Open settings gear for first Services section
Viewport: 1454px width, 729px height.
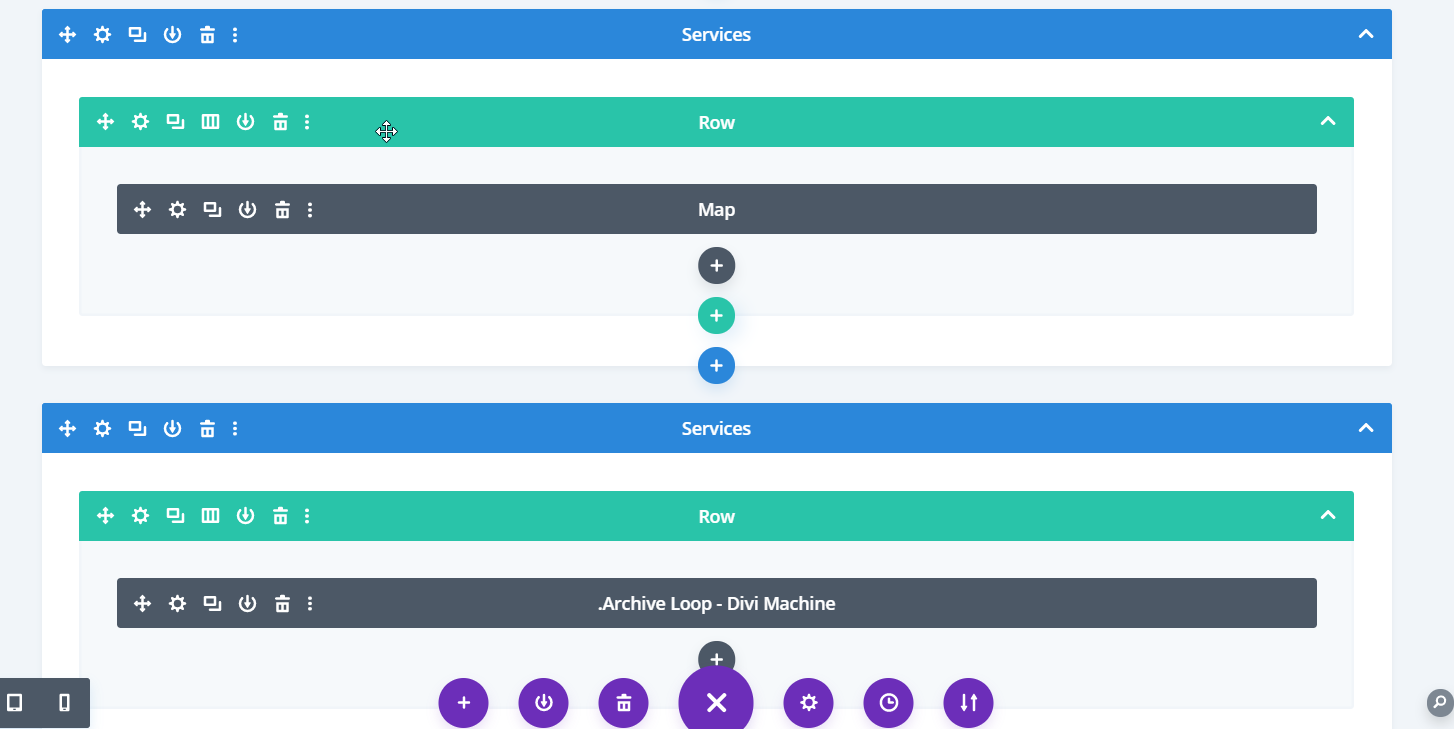click(x=102, y=35)
